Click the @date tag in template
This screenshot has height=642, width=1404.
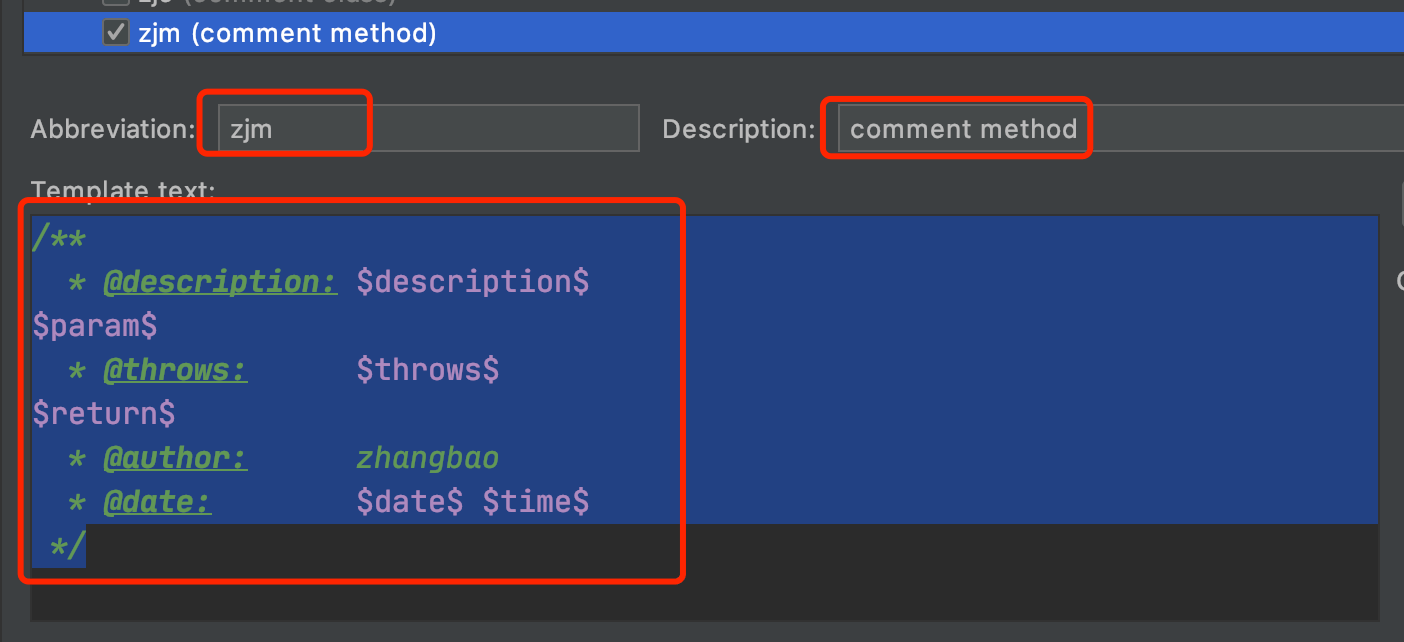tap(157, 502)
